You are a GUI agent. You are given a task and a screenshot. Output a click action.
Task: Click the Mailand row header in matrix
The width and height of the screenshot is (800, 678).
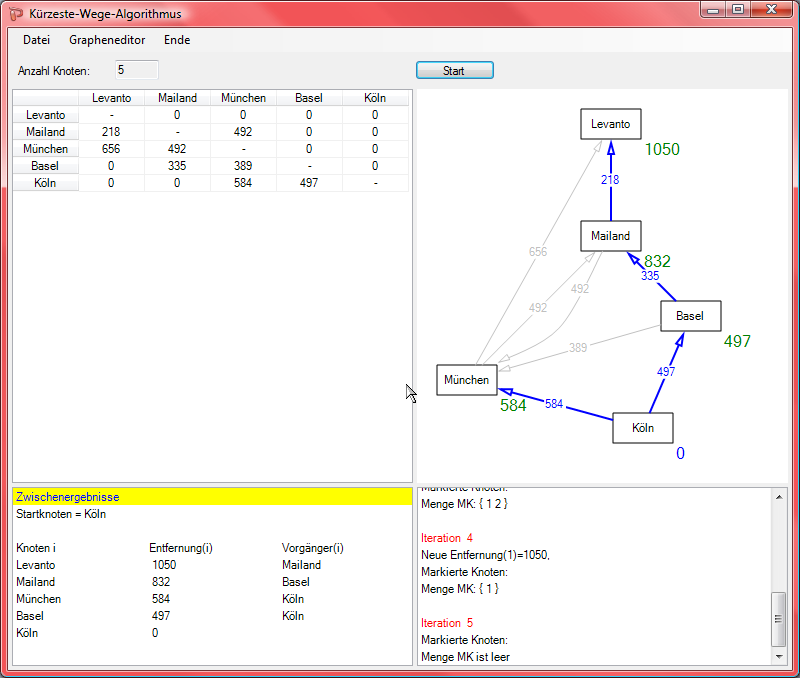46,132
